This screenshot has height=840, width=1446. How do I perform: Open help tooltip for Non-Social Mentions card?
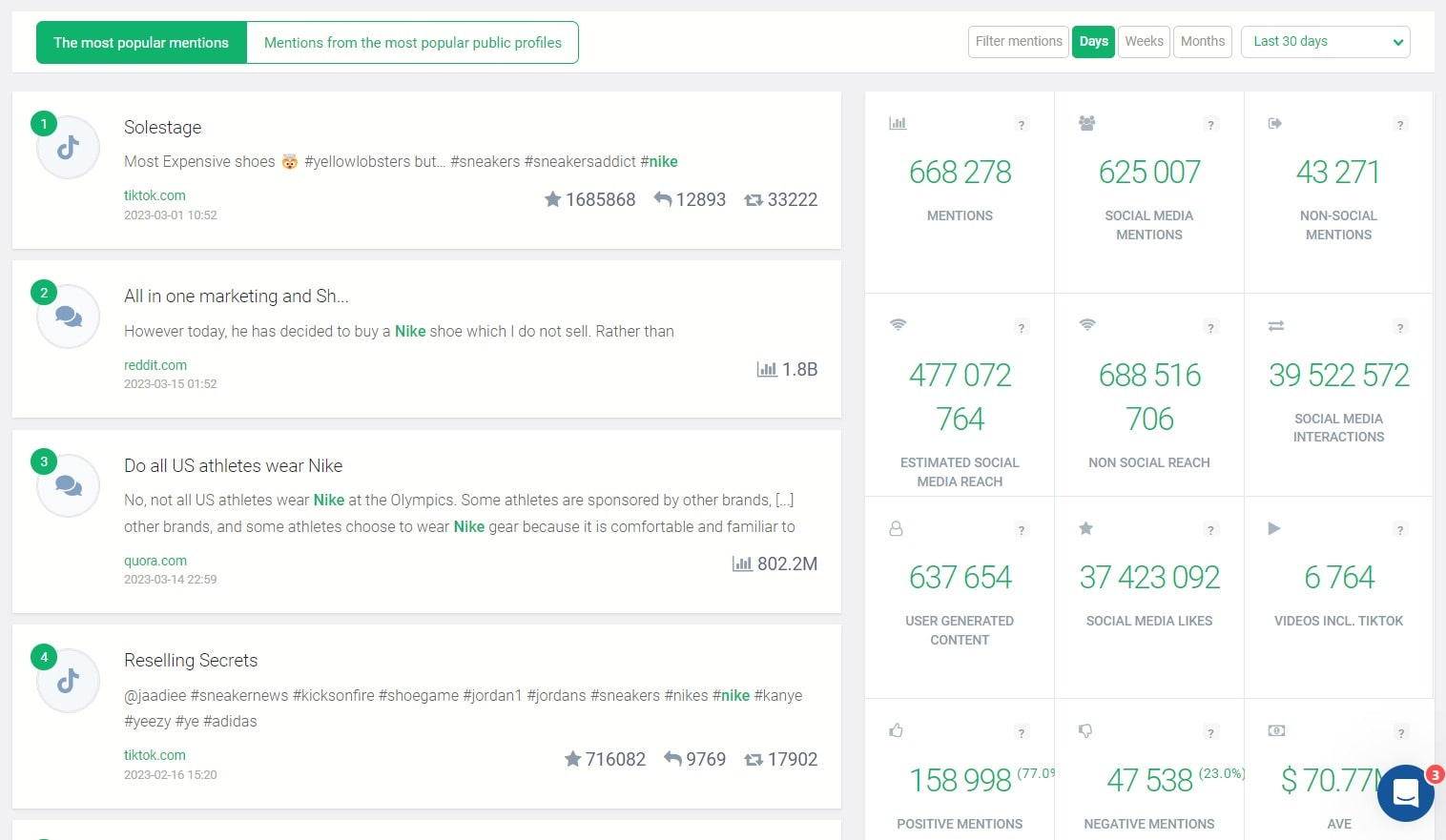click(1400, 125)
